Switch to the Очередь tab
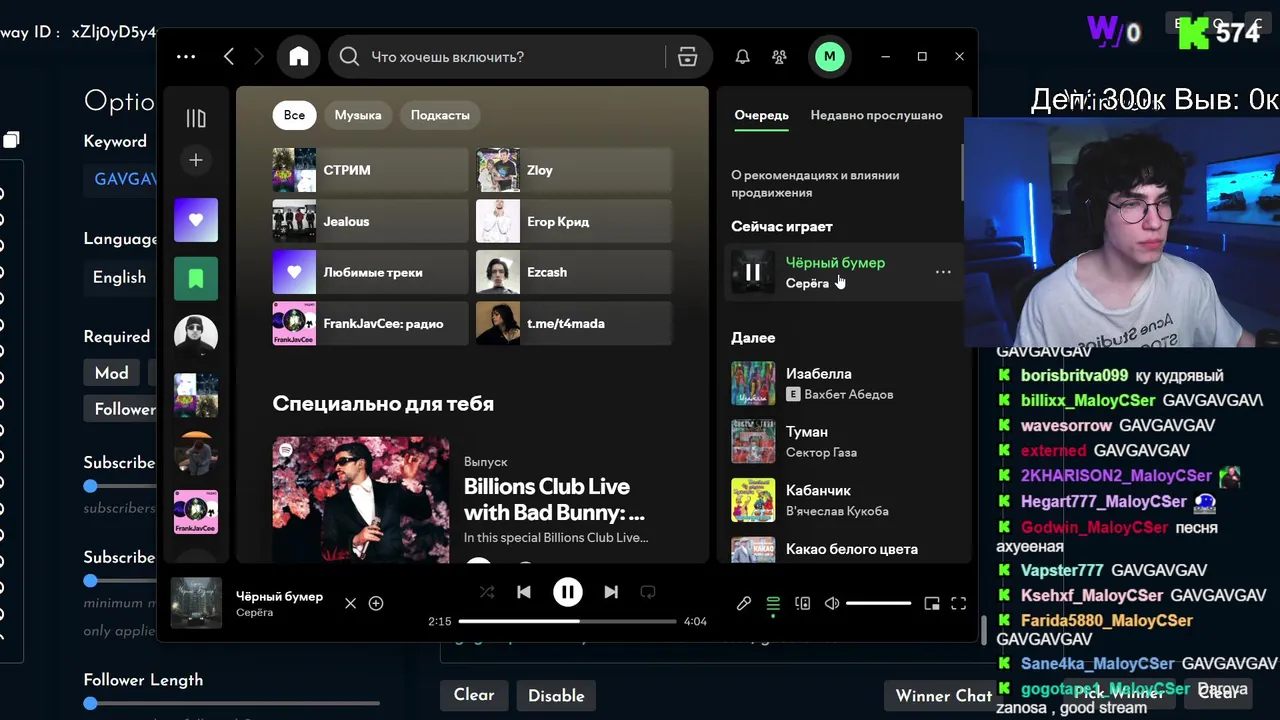Screen dimensions: 1280x720 pos(762,115)
